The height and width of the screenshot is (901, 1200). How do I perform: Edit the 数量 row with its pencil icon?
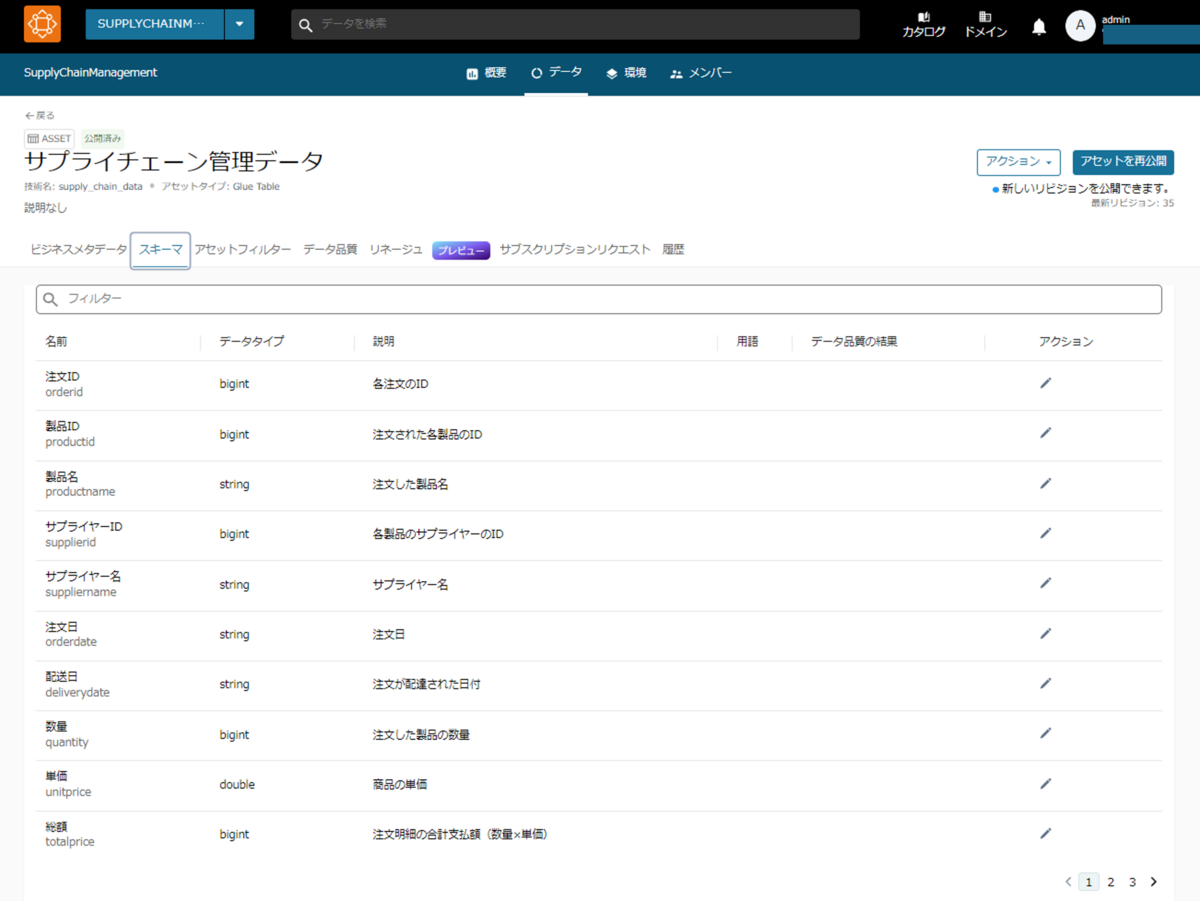point(1045,733)
